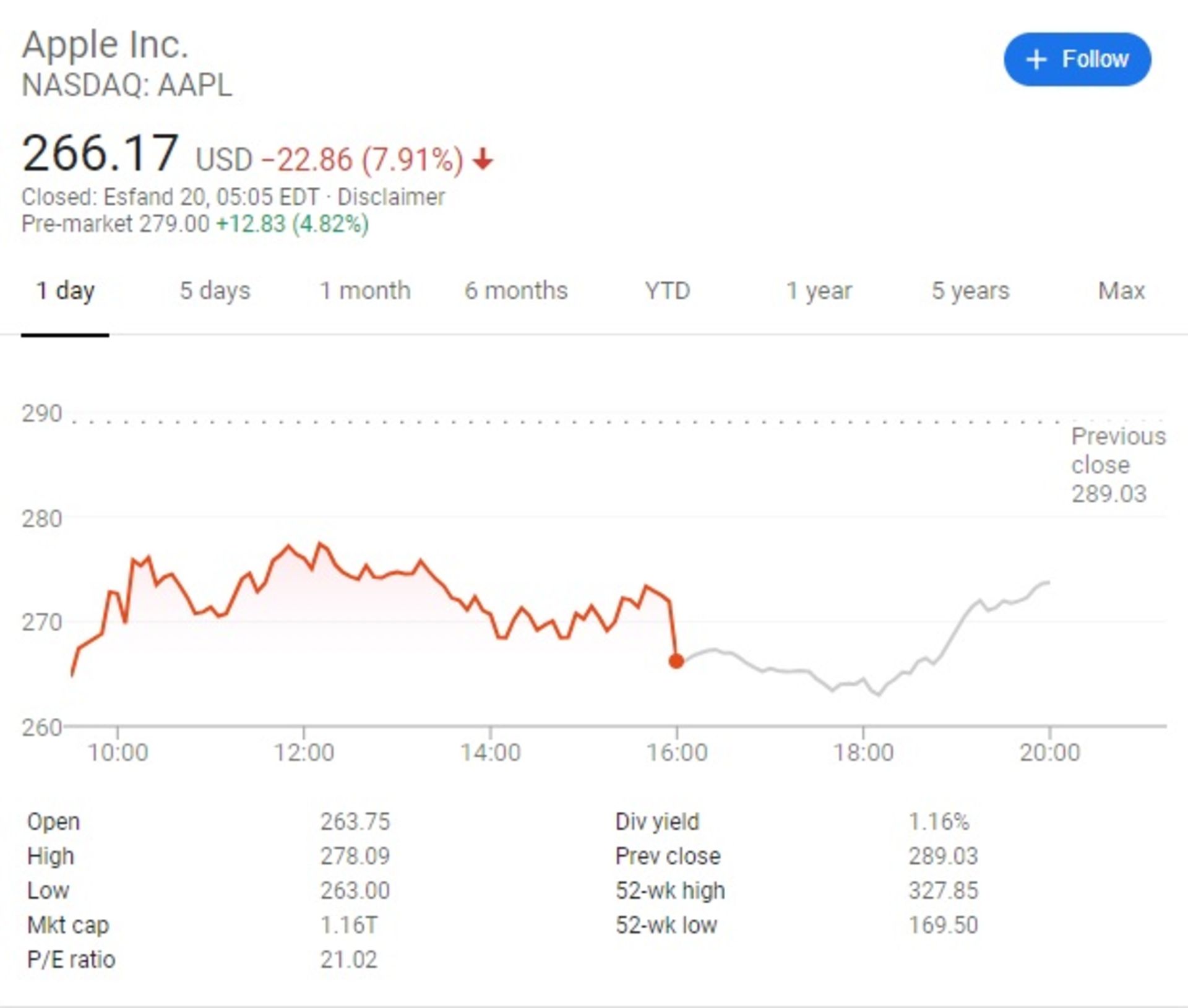This screenshot has height=1008, width=1188.
Task: Open the 5 years chart tab
Action: (970, 290)
